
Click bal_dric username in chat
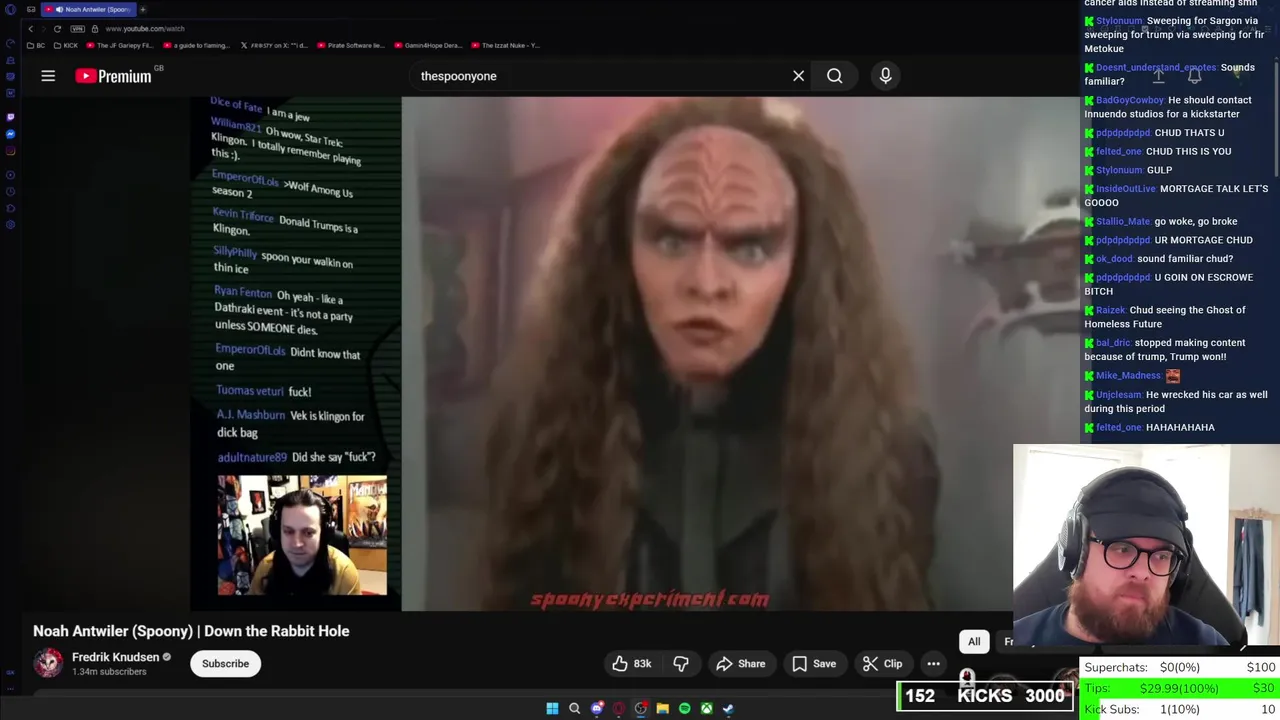click(x=1113, y=343)
